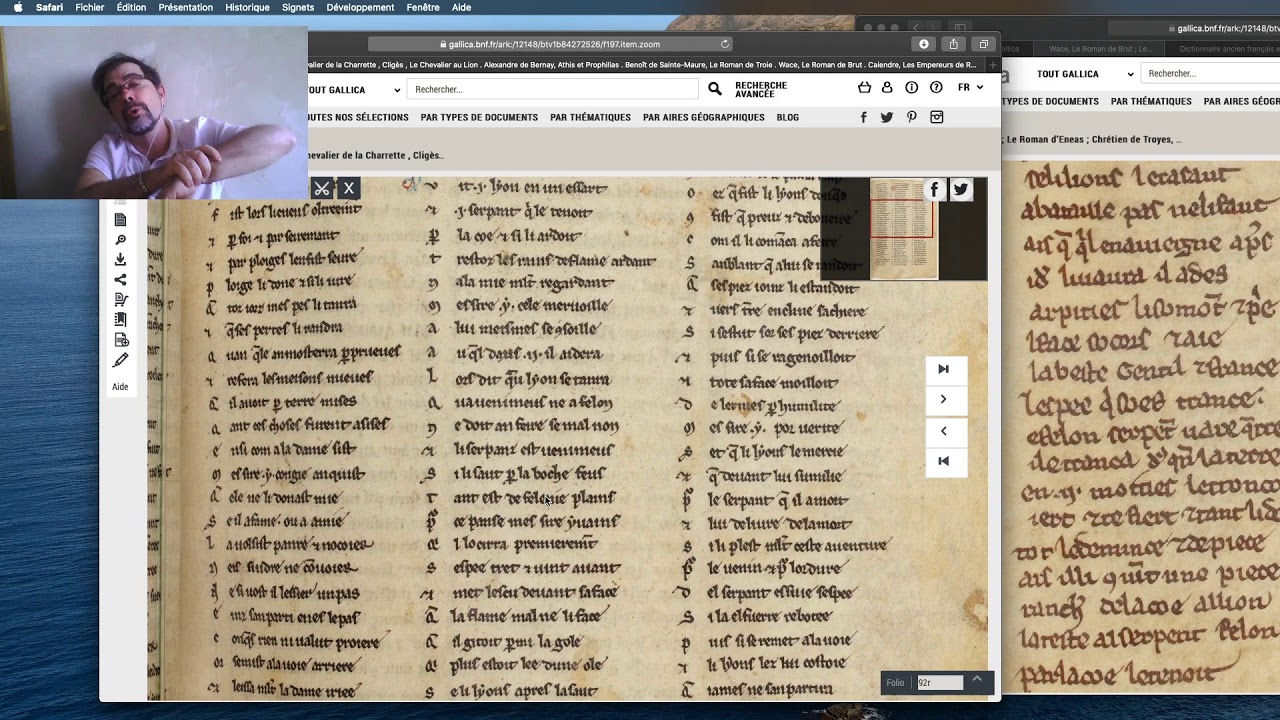Open the Développement menu
This screenshot has width=1280, height=720.
[360, 7]
